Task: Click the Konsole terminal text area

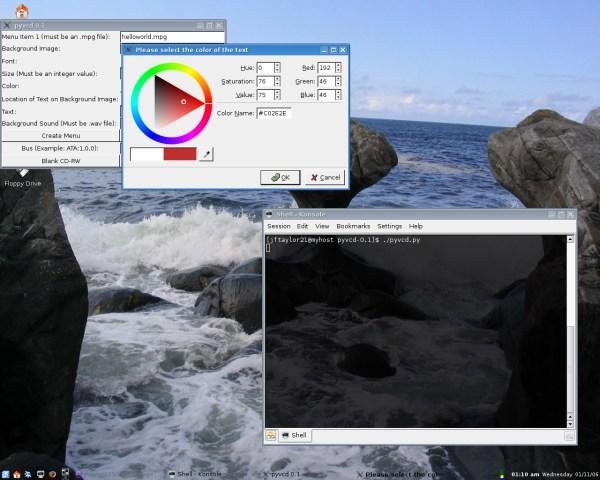Action: click(x=416, y=331)
